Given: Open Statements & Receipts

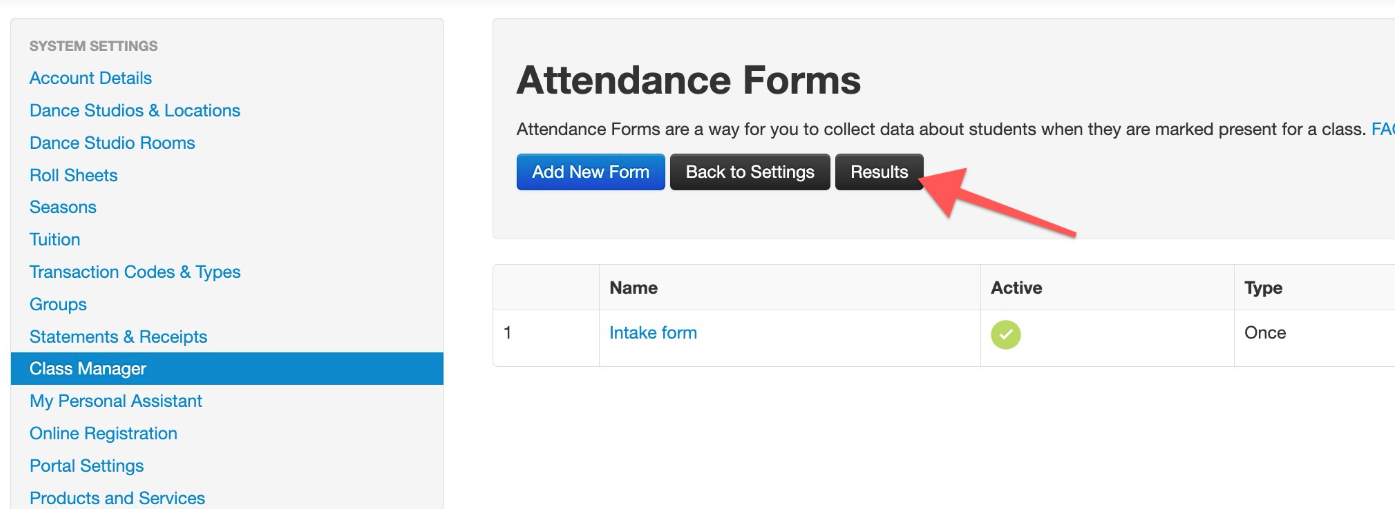Looking at the screenshot, I should 118,337.
